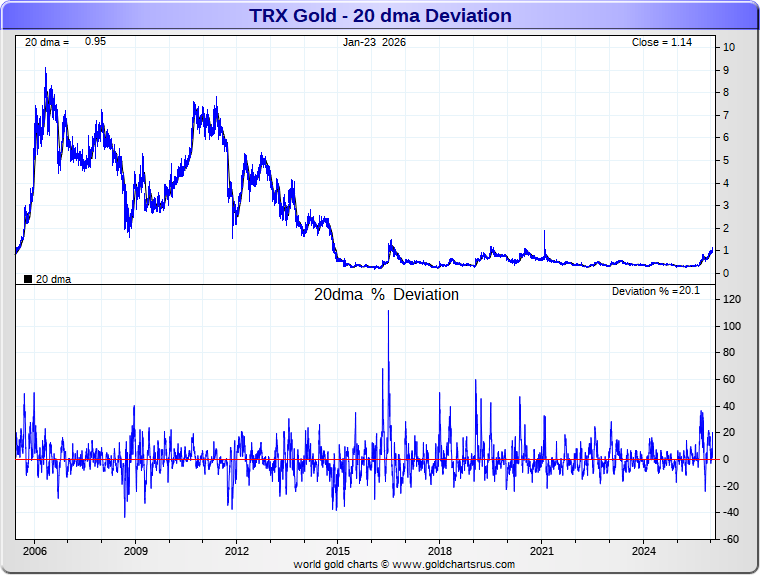Image resolution: width=760 pixels, height=575 pixels.
Task: Click the 'Deviation % =20.1' reading
Action: (x=656, y=291)
